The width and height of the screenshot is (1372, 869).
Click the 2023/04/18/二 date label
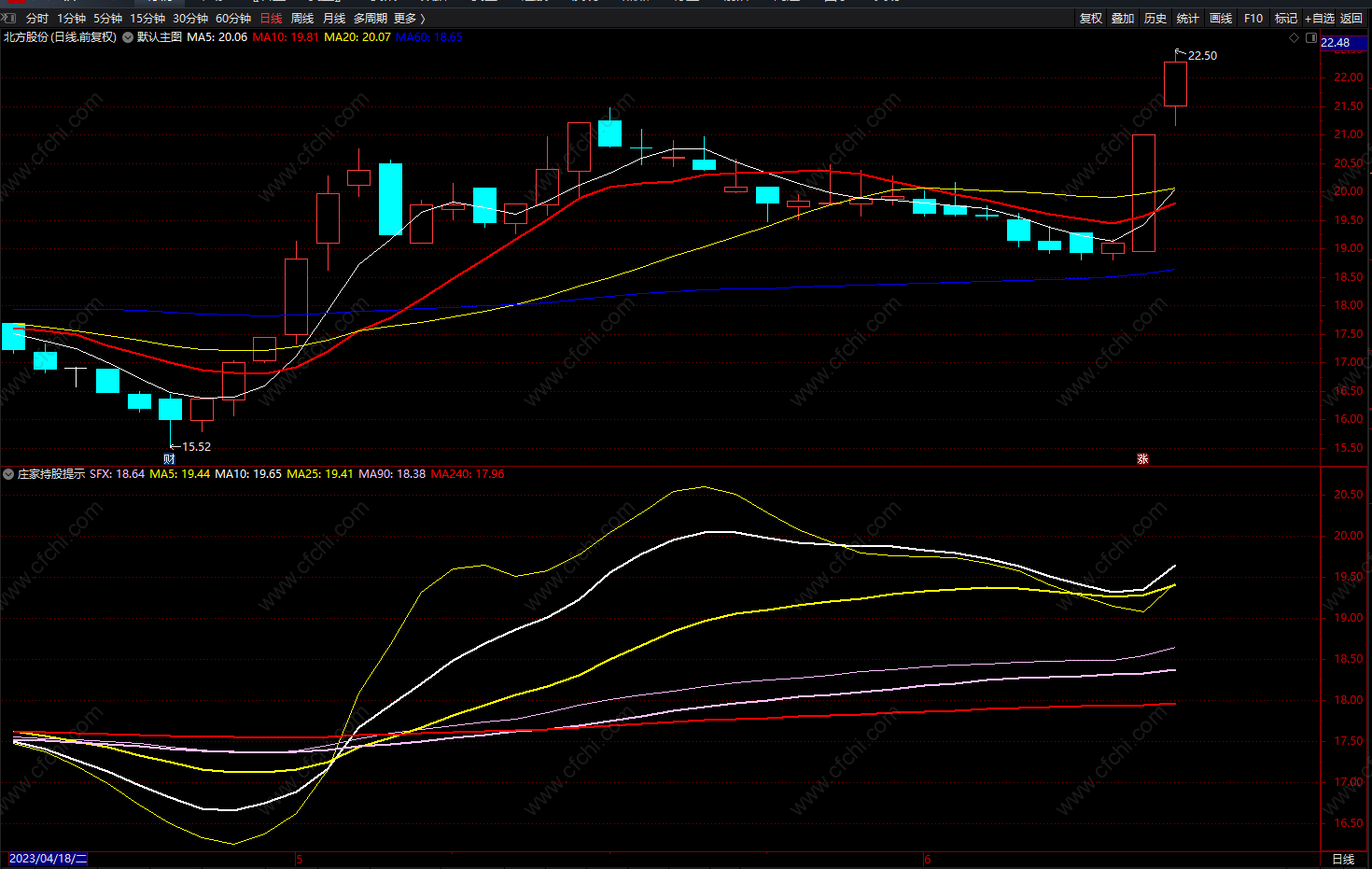(48, 859)
